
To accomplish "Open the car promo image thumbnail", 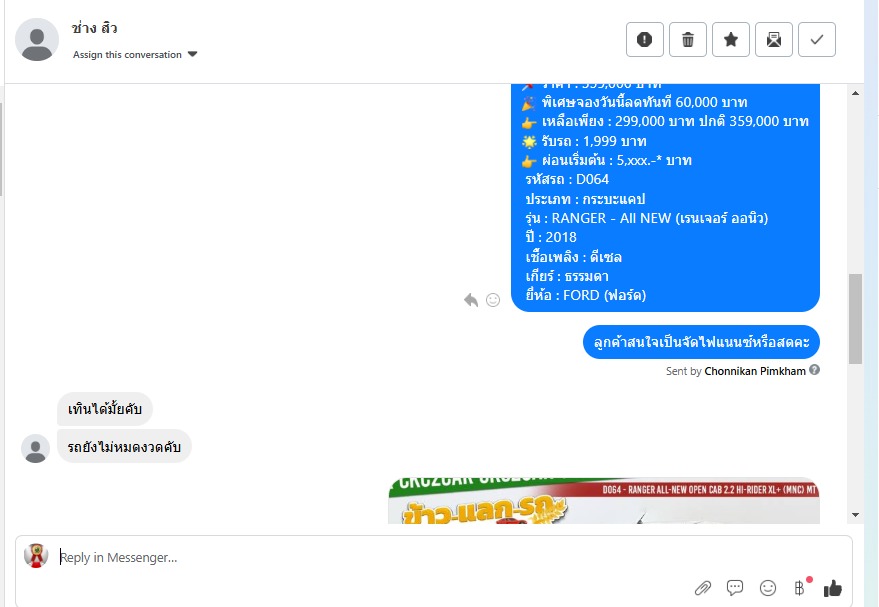I will [x=604, y=501].
